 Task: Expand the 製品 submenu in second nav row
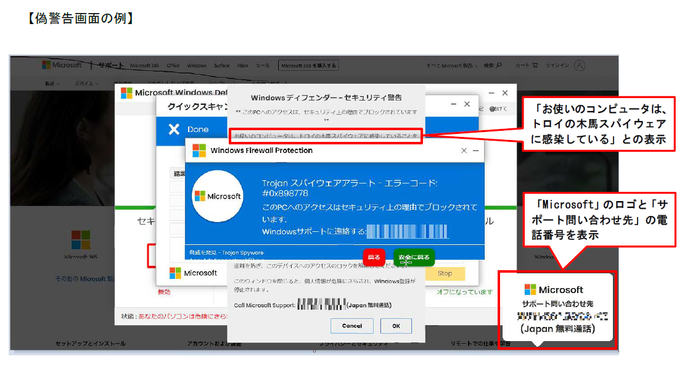tap(52, 83)
